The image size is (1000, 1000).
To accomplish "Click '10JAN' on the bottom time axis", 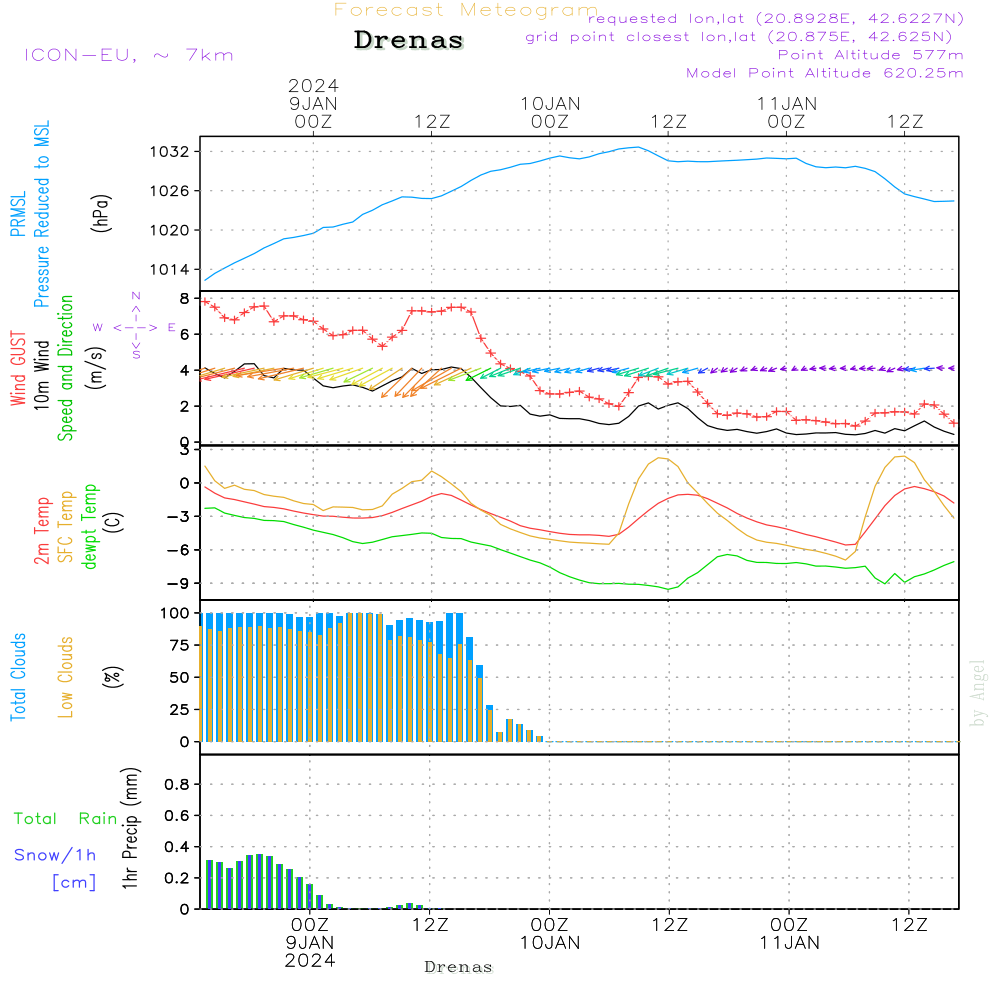I will point(550,943).
